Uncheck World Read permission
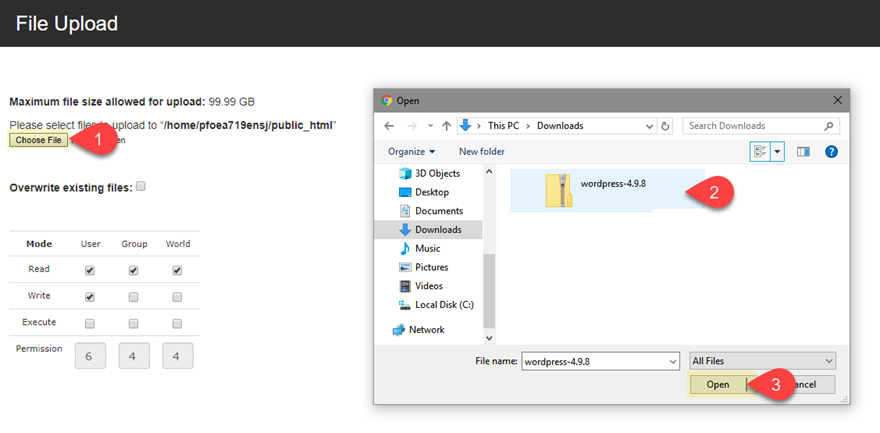The width and height of the screenshot is (880, 433). (177, 270)
